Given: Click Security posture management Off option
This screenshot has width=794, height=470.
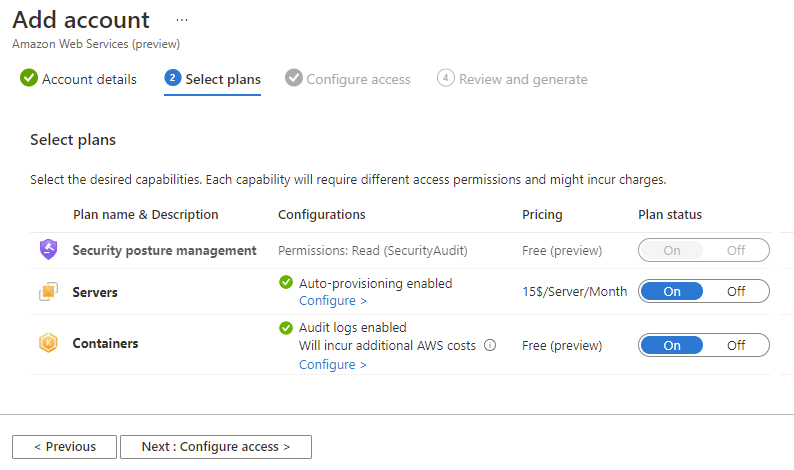Looking at the screenshot, I should pyautogui.click(x=736, y=250).
